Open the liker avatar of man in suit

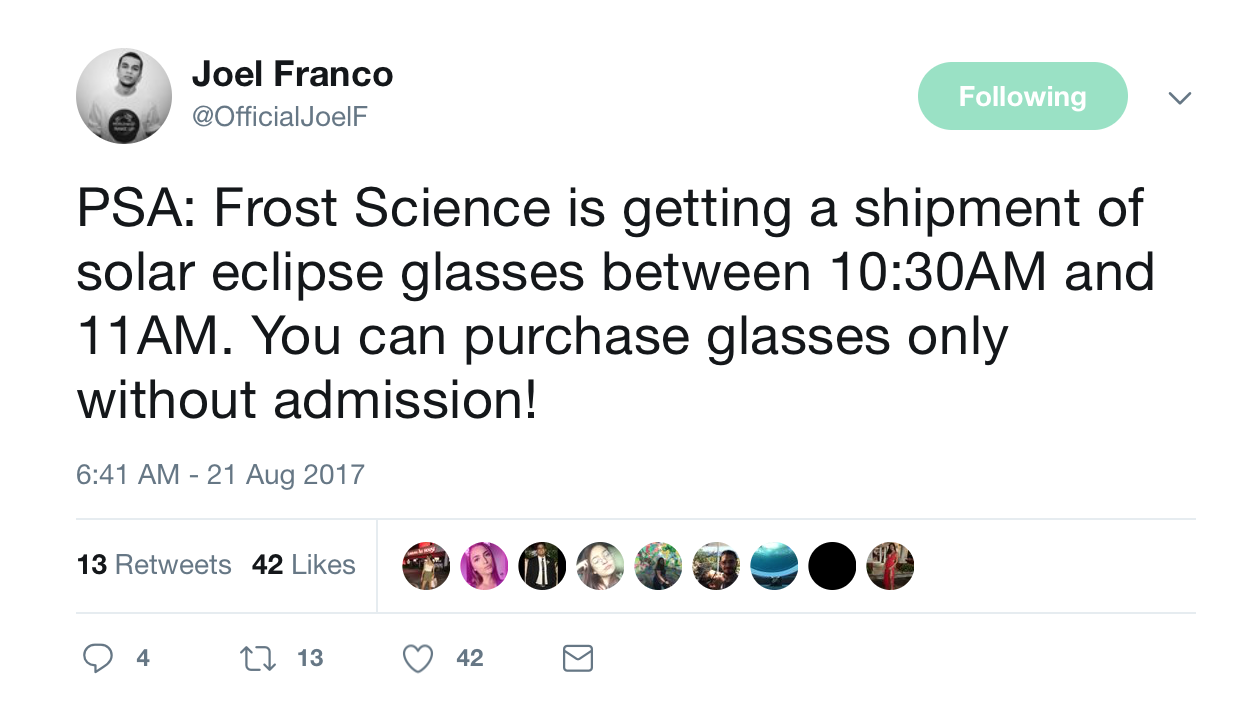pyautogui.click(x=542, y=566)
